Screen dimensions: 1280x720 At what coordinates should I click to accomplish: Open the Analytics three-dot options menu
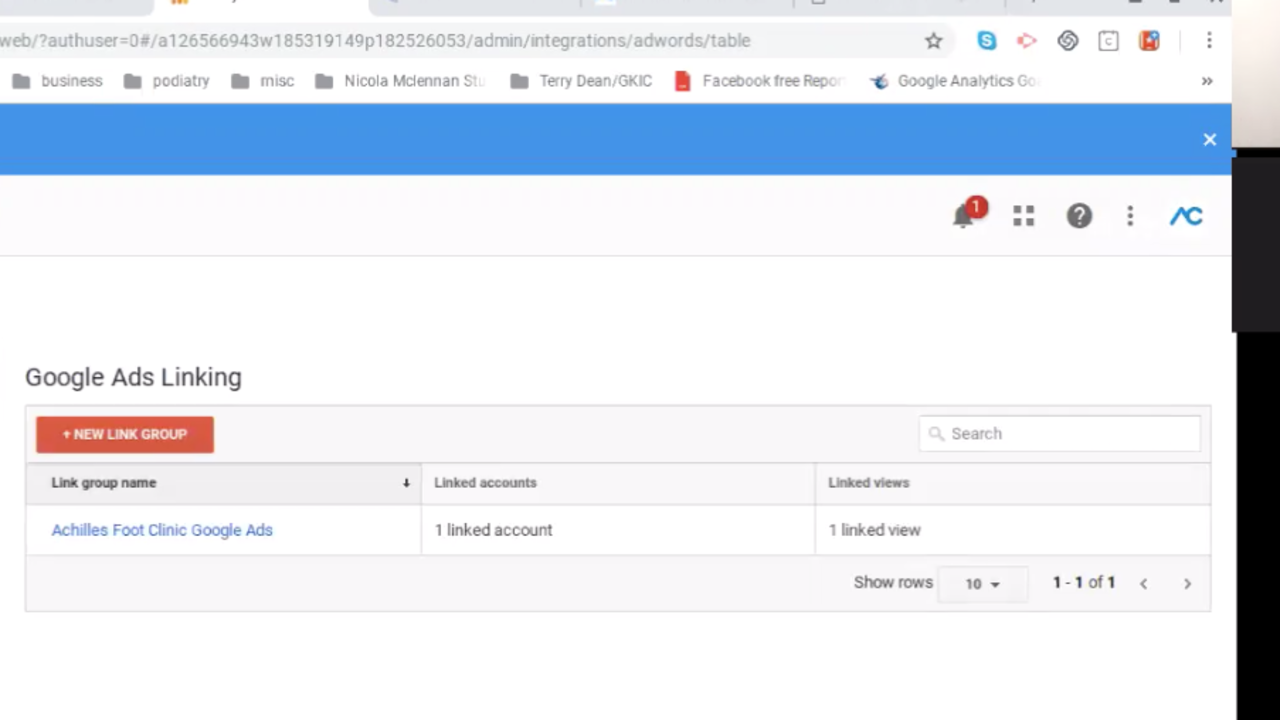coord(1130,216)
